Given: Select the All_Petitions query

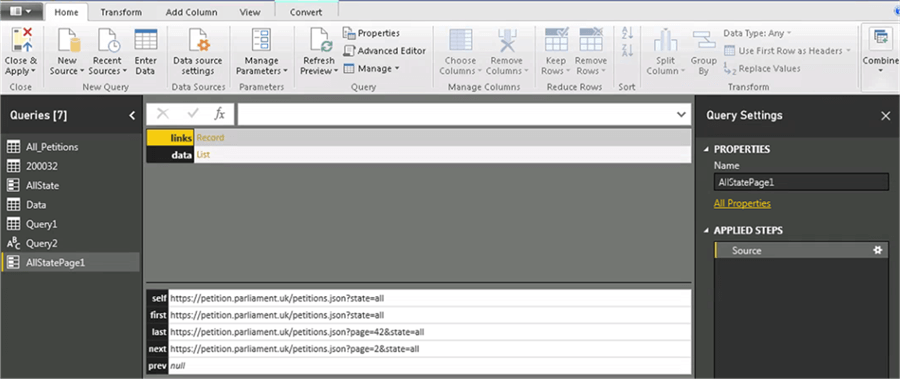Looking at the screenshot, I should pos(70,147).
